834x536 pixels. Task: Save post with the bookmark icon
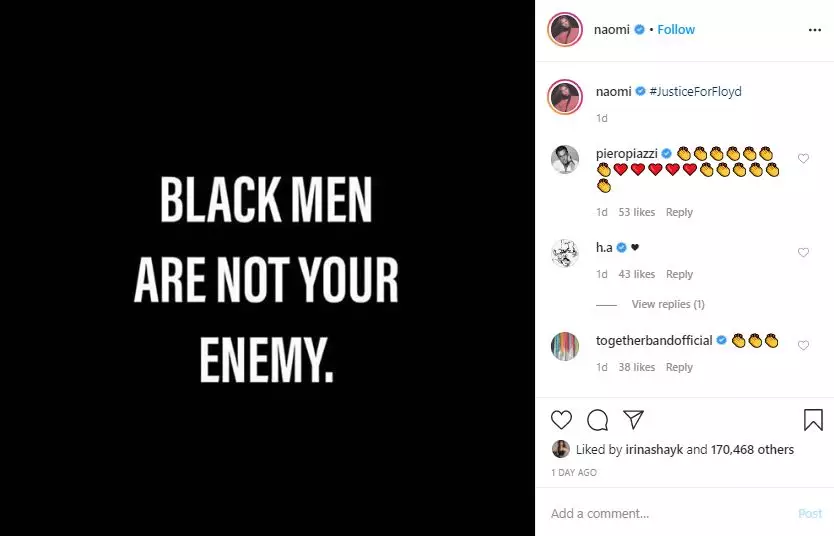[x=813, y=420]
